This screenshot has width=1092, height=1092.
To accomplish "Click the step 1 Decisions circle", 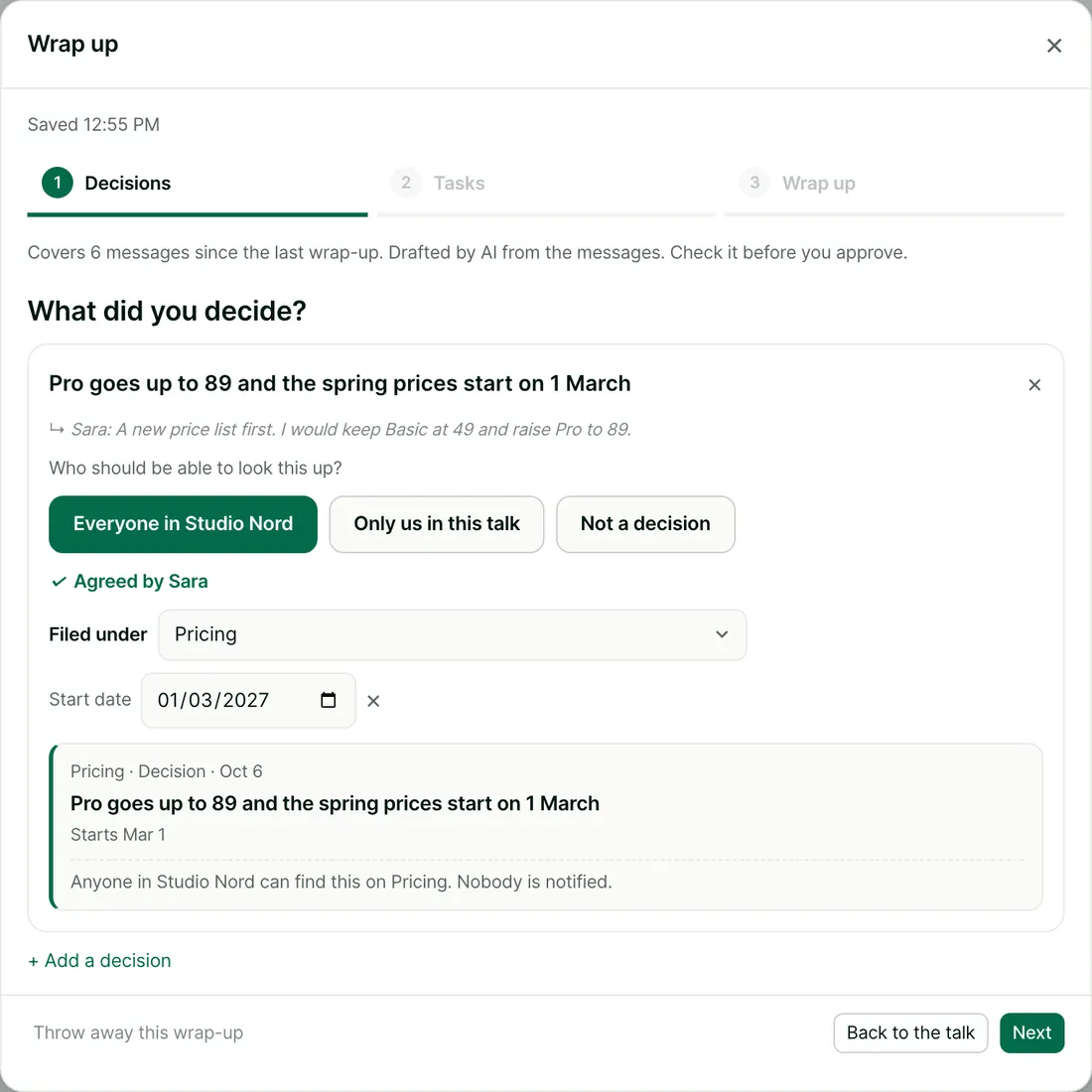I will (58, 183).
